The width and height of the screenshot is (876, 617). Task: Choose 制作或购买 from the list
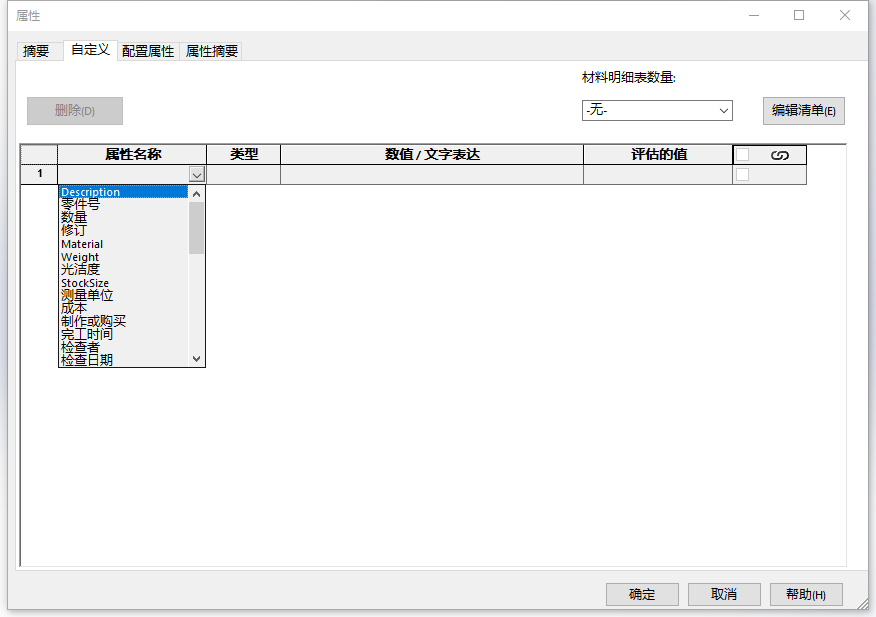click(x=123, y=321)
